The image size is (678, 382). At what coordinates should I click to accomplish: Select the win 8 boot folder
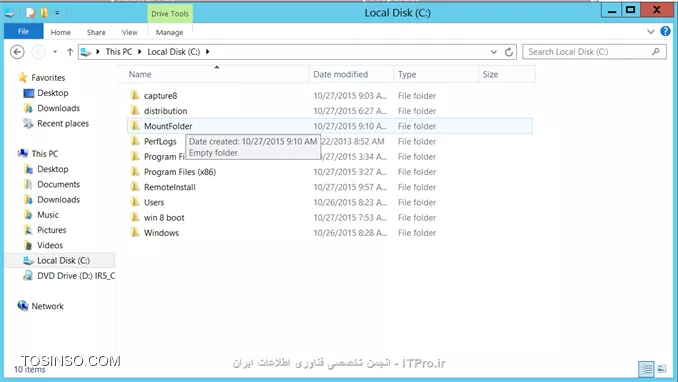164,218
